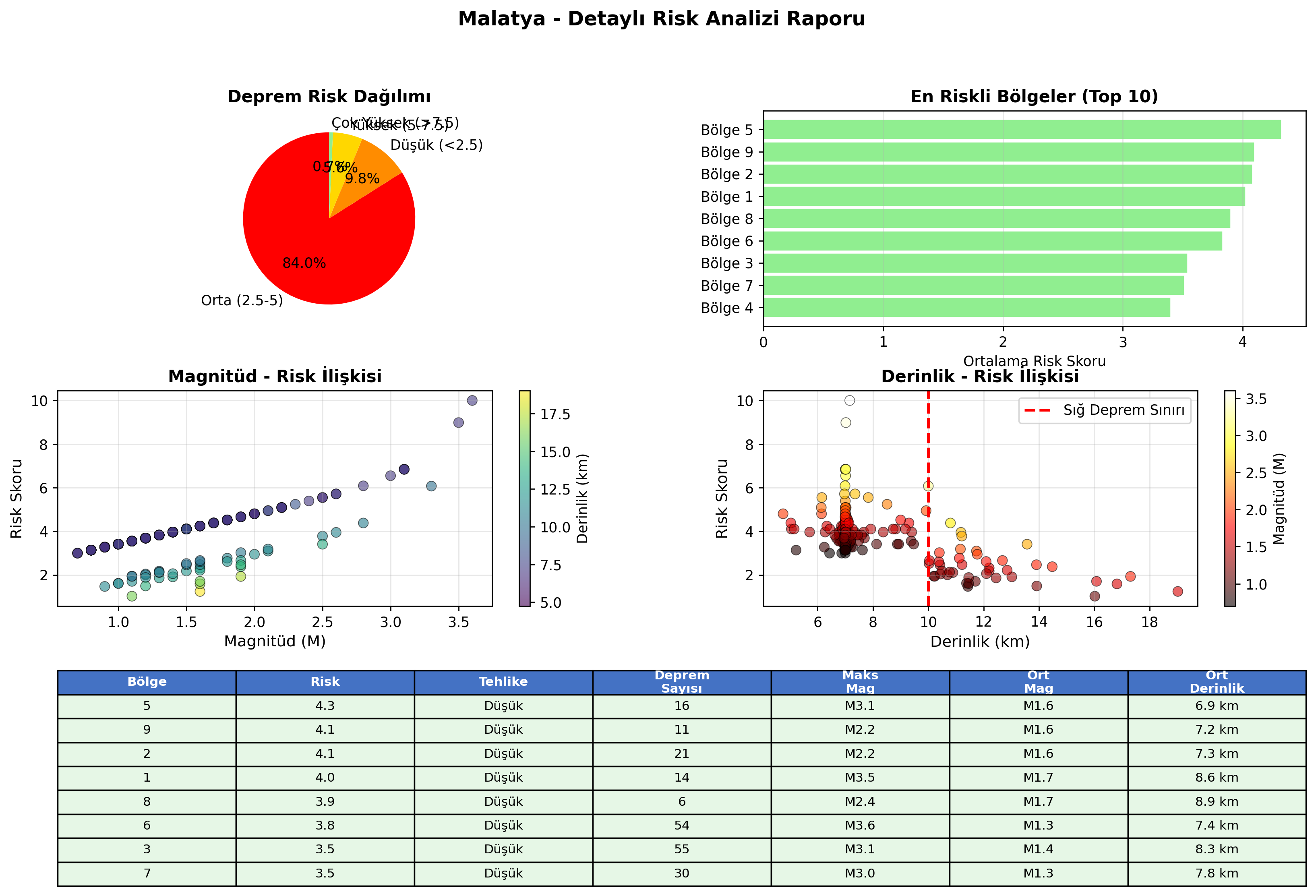Image resolution: width=1316 pixels, height=896 pixels.
Task: Select the 'Ortalama Risk Skoru' axis label
Action: coord(1034,361)
